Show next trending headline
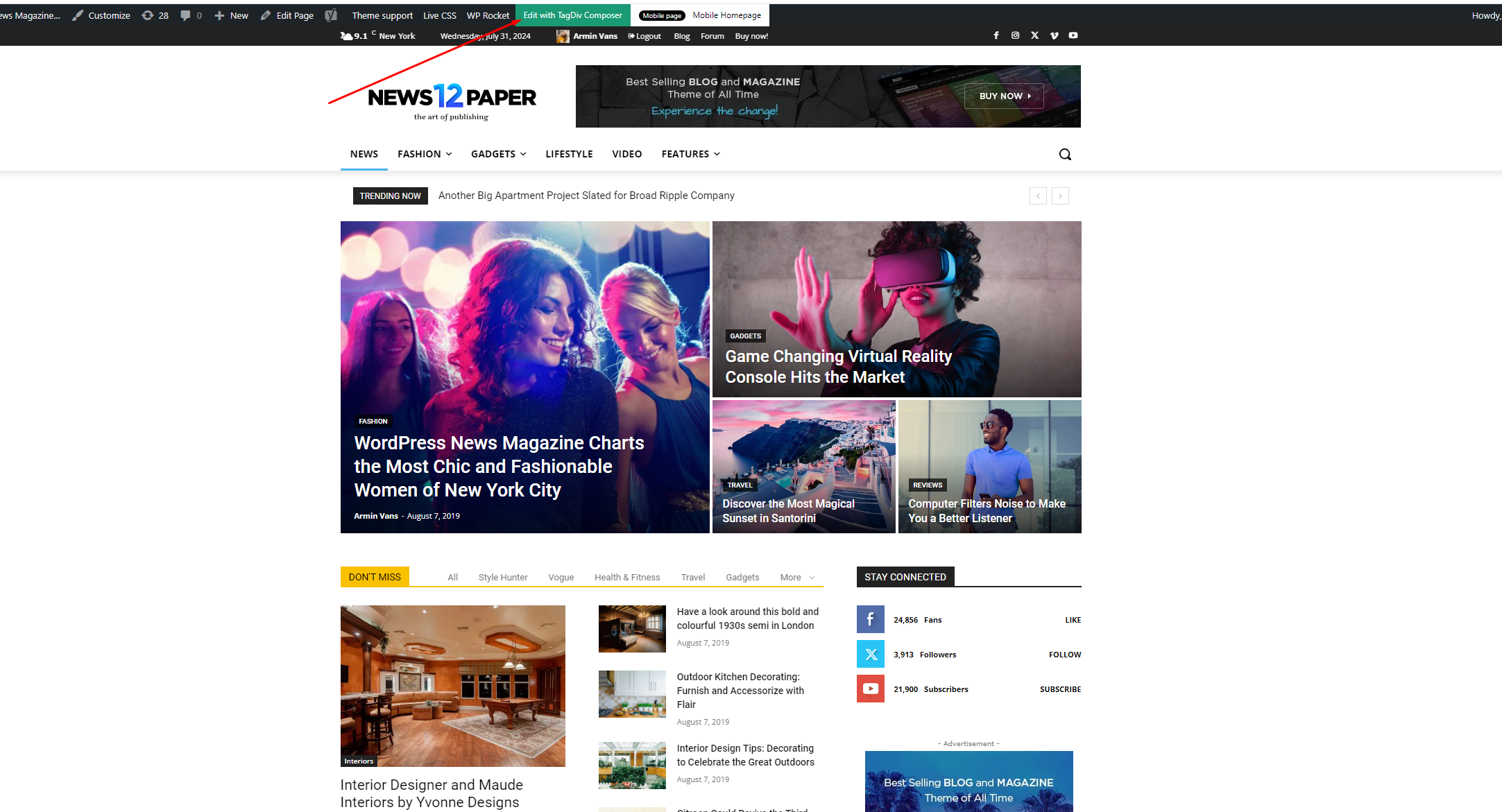1502x812 pixels. click(1060, 196)
